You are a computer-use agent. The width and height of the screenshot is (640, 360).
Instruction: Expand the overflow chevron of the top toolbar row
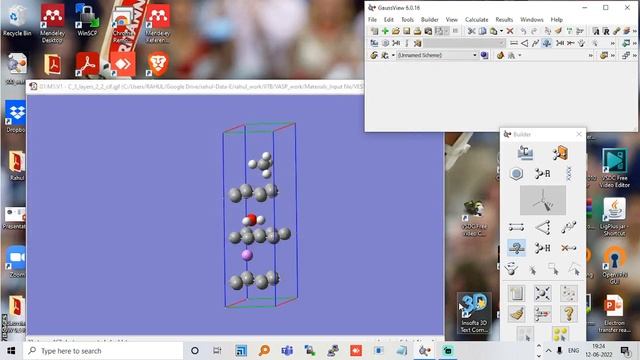635,31
